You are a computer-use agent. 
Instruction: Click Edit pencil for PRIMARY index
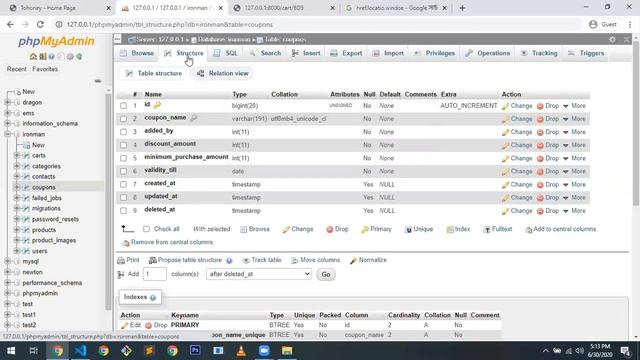124,325
